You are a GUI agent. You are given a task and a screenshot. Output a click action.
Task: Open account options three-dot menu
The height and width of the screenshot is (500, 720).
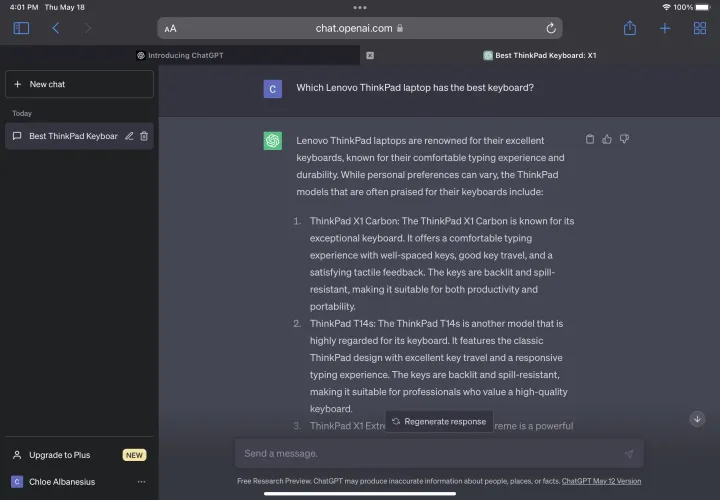pos(141,481)
